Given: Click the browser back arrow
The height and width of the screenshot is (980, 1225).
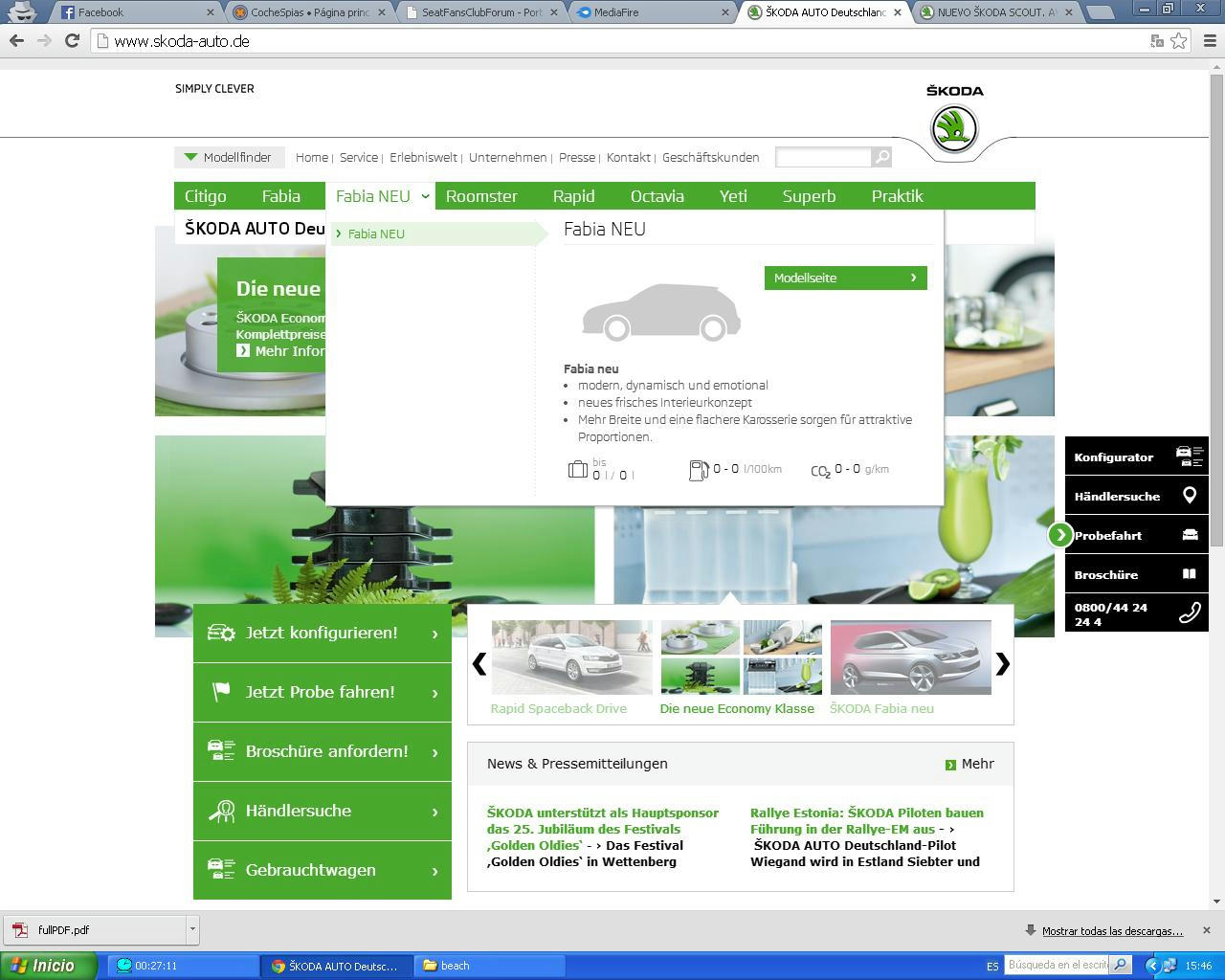Looking at the screenshot, I should [16, 41].
